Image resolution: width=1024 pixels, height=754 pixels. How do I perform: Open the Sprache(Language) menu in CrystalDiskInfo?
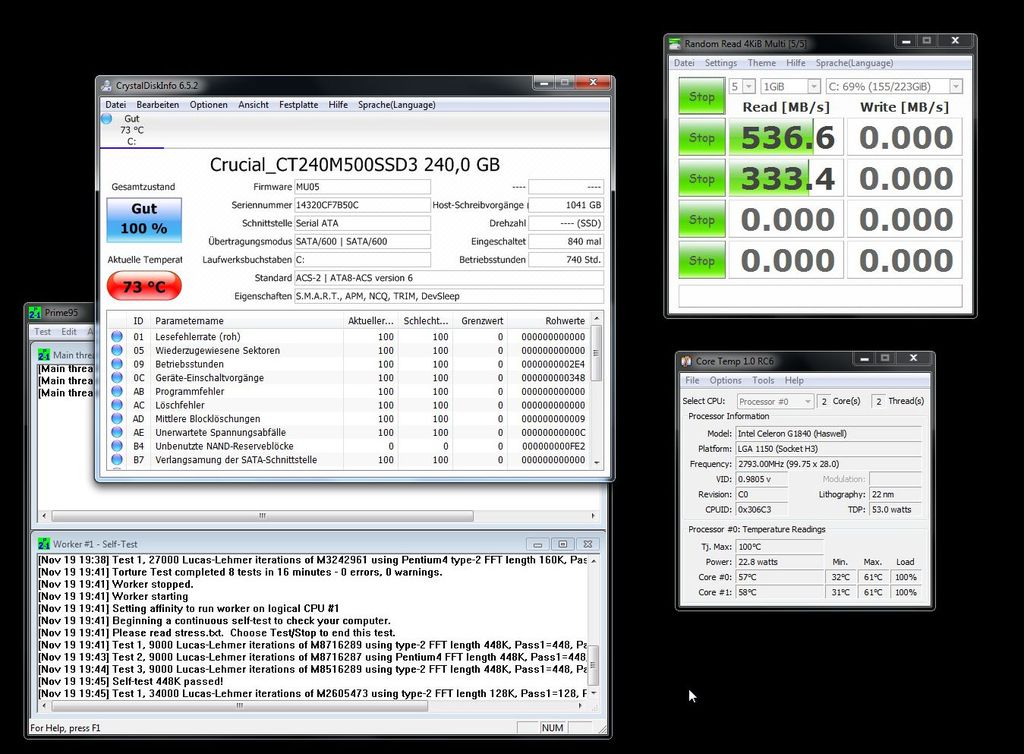click(396, 104)
